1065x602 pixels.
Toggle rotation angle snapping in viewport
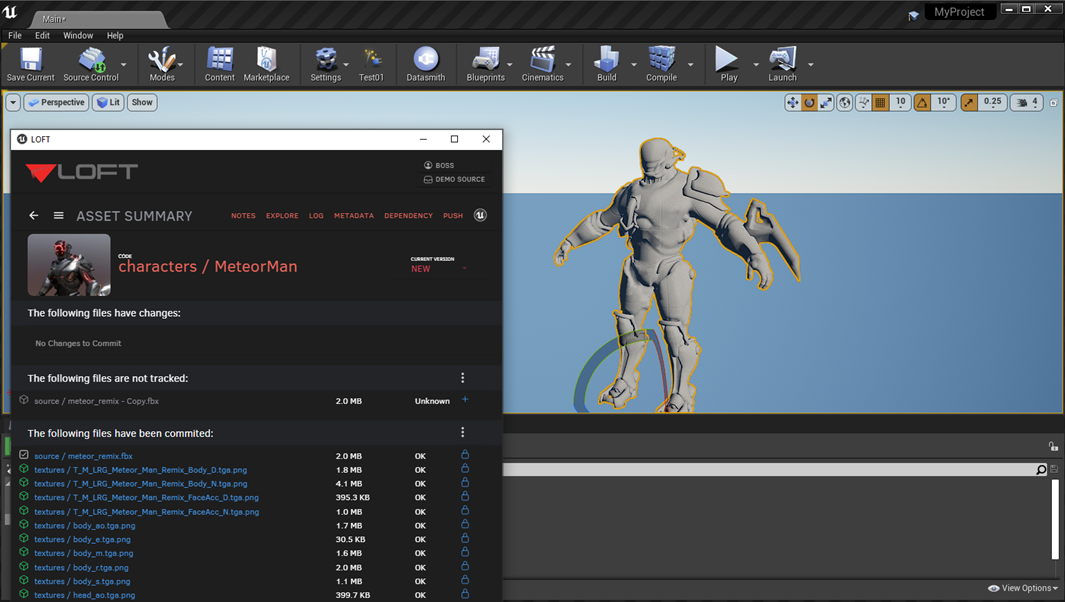[x=923, y=102]
